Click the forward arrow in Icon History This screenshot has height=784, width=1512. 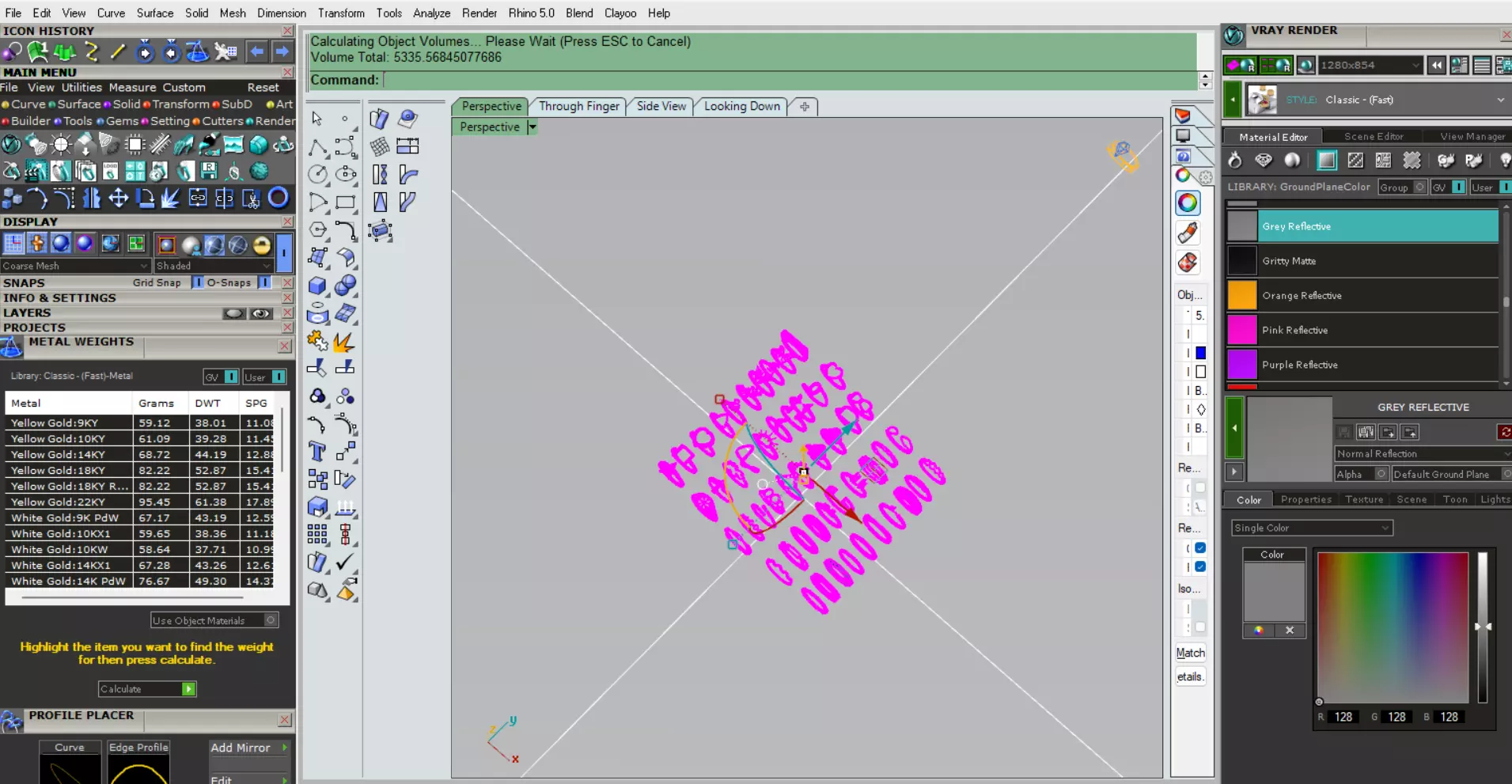click(282, 51)
